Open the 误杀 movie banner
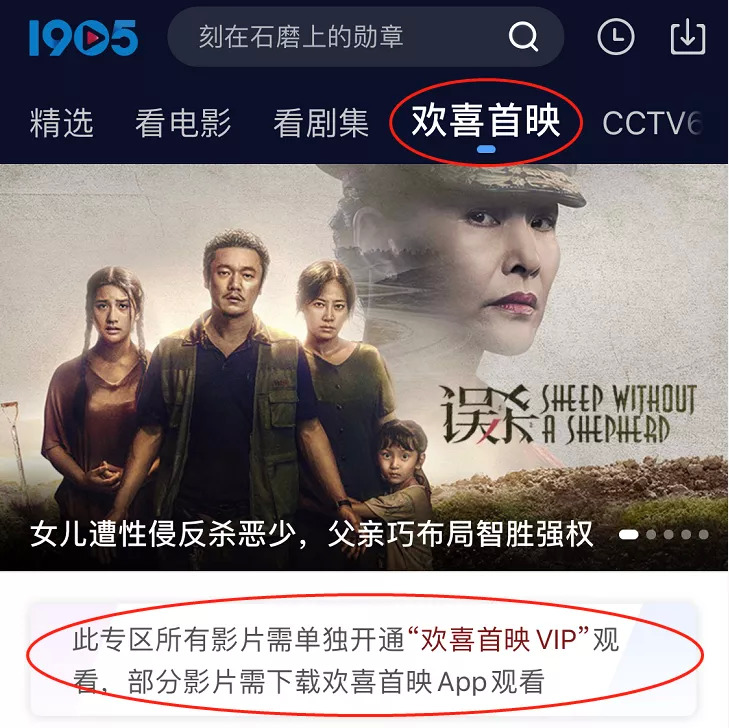The image size is (729, 728). (x=364, y=367)
